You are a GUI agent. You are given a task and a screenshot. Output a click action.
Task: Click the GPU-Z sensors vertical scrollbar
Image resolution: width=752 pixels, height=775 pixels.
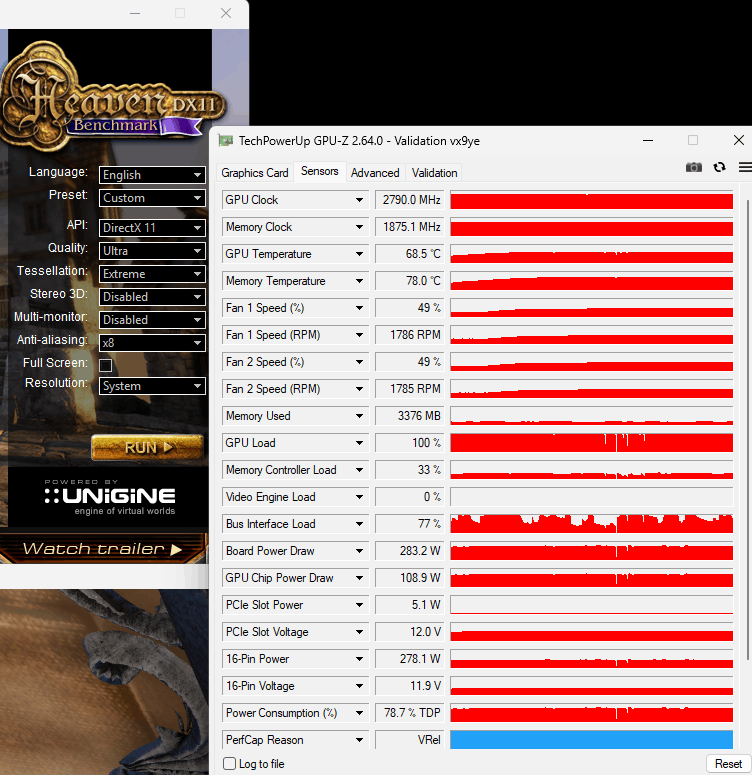747,430
